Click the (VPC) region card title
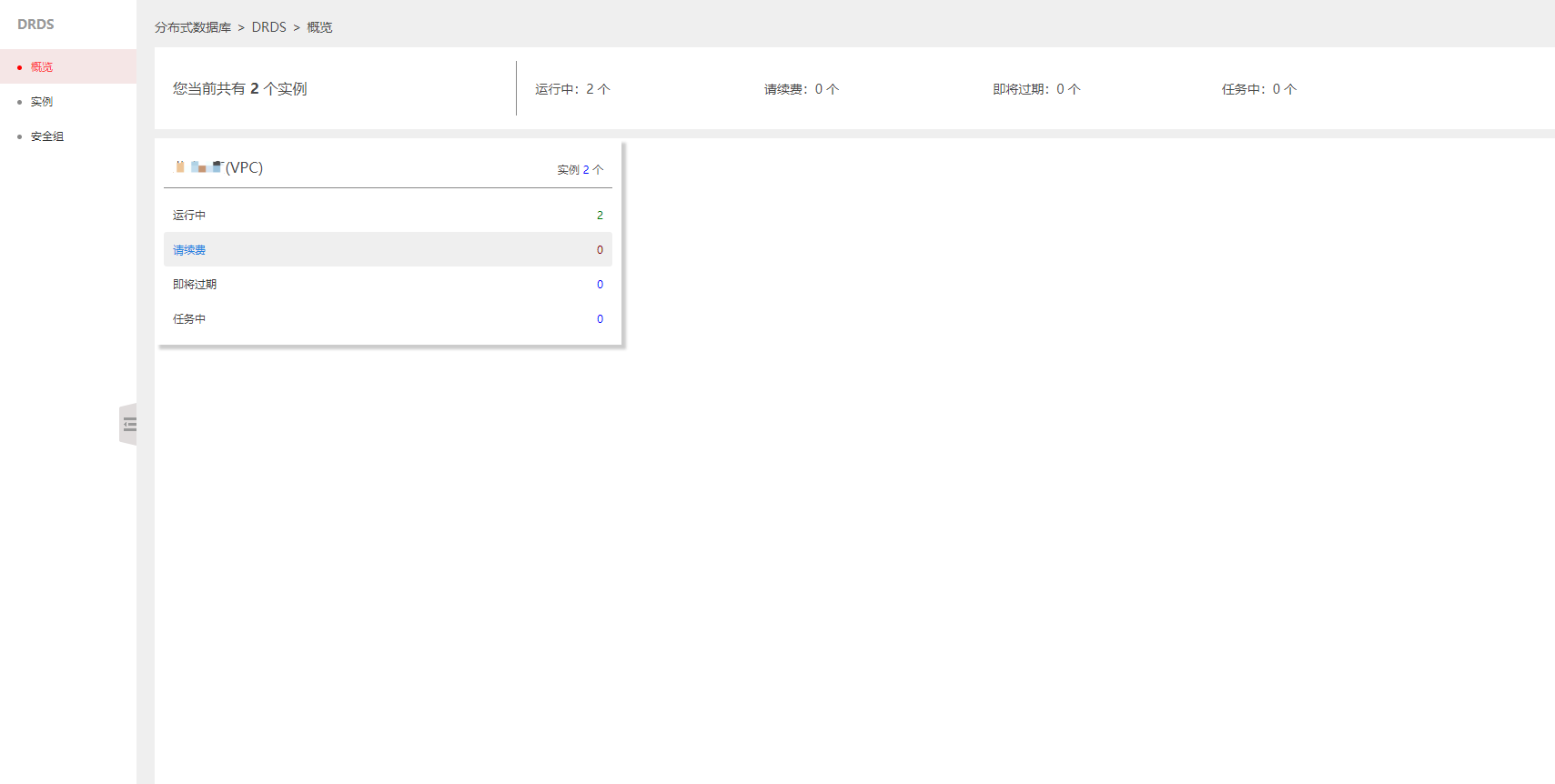Image resolution: width=1555 pixels, height=784 pixels. [219, 167]
